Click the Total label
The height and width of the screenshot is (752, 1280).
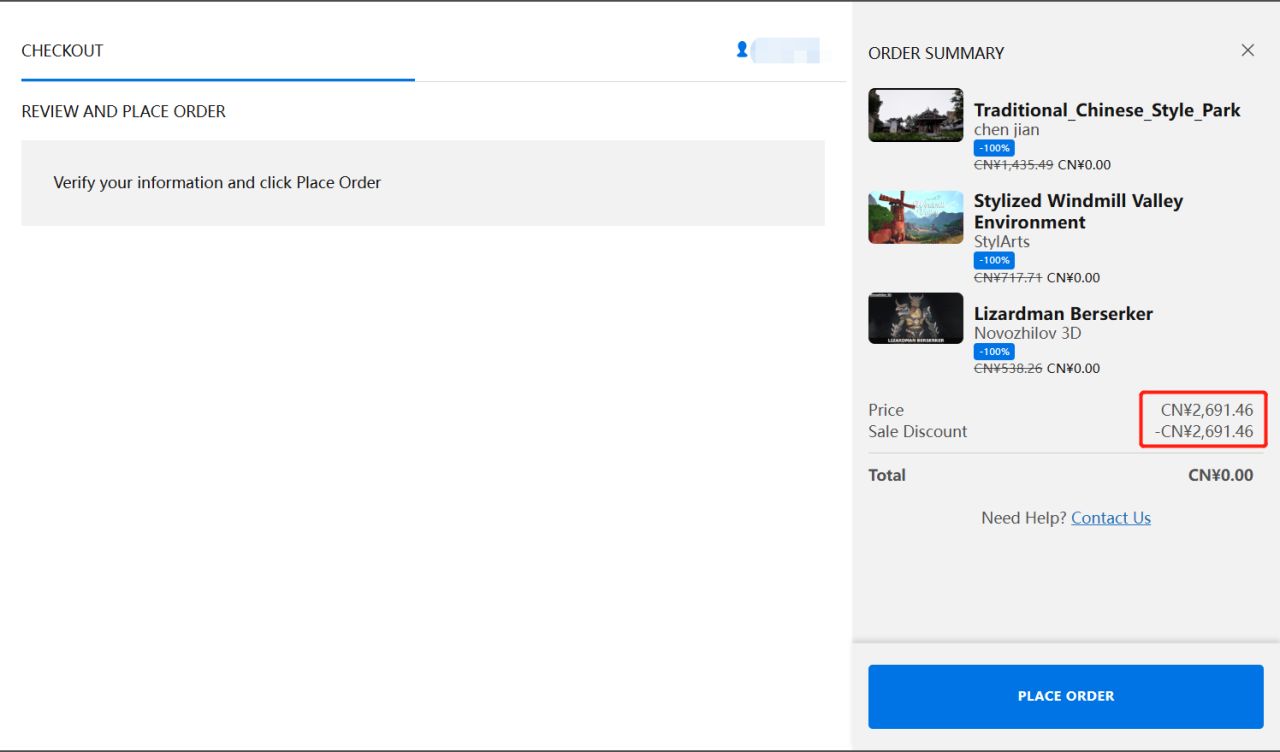pos(887,475)
